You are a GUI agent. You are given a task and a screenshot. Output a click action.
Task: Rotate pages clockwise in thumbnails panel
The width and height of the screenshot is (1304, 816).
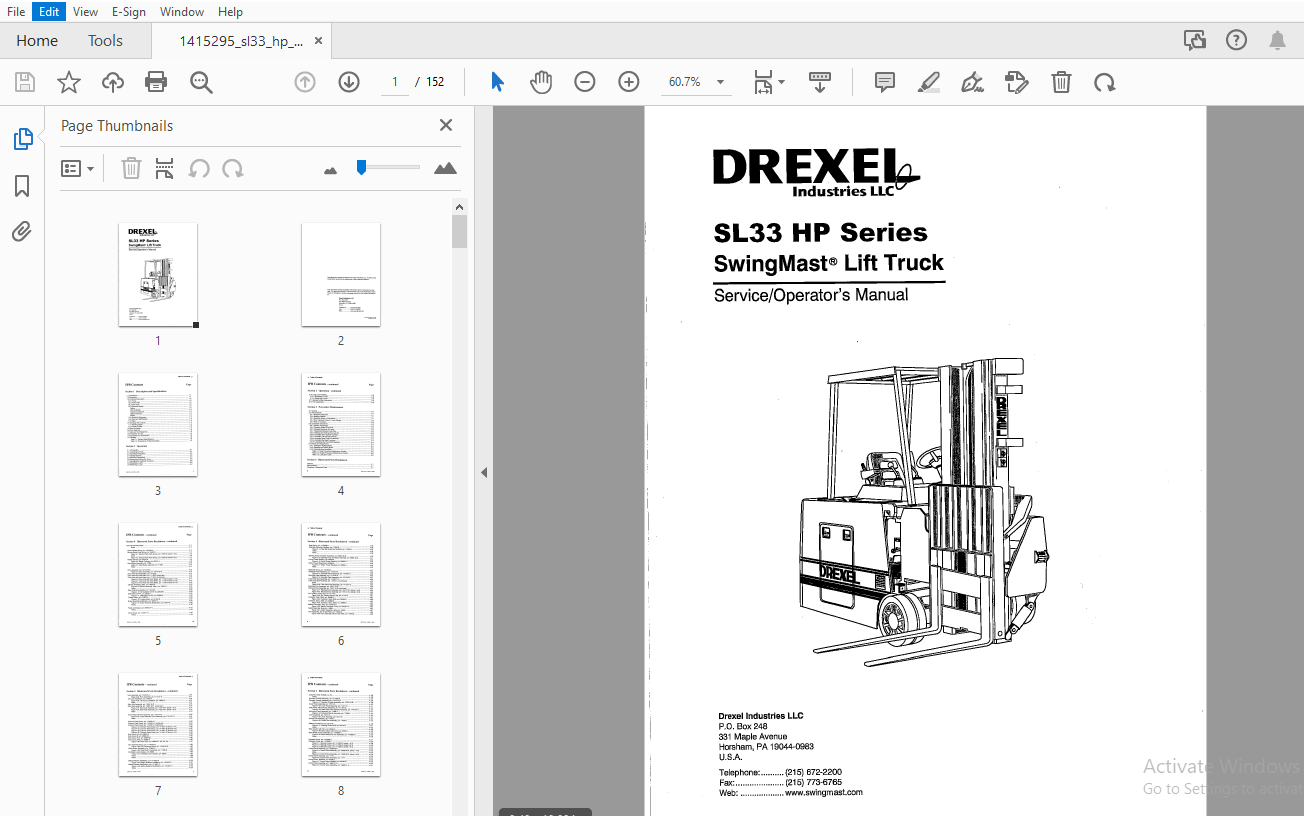click(233, 169)
